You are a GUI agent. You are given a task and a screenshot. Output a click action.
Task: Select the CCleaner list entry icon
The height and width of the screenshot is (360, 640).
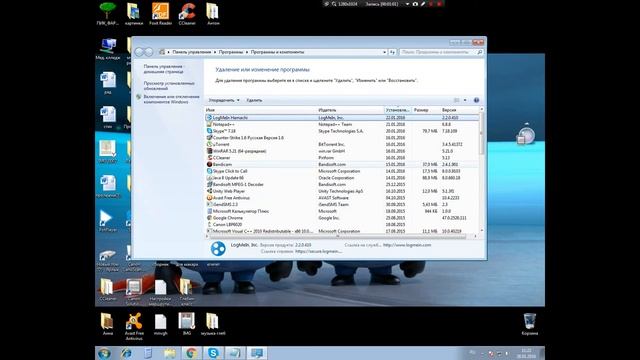click(x=209, y=158)
